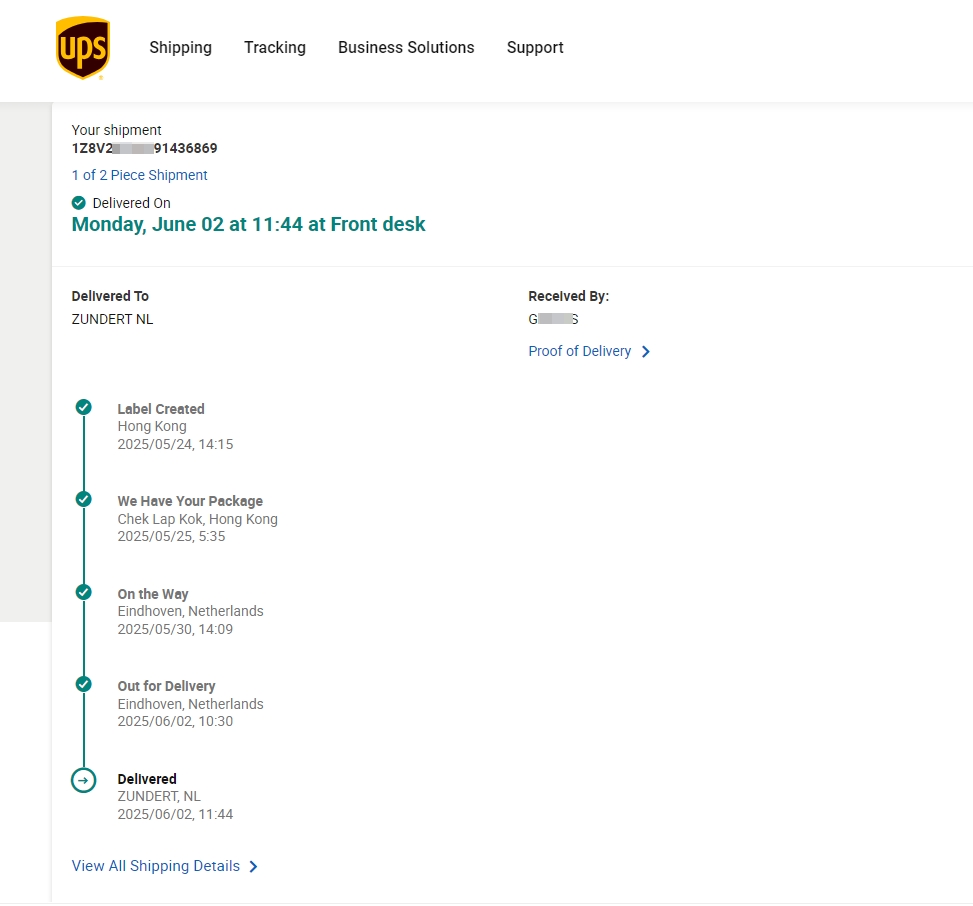Click the green check icon beside Delivered On

79,203
